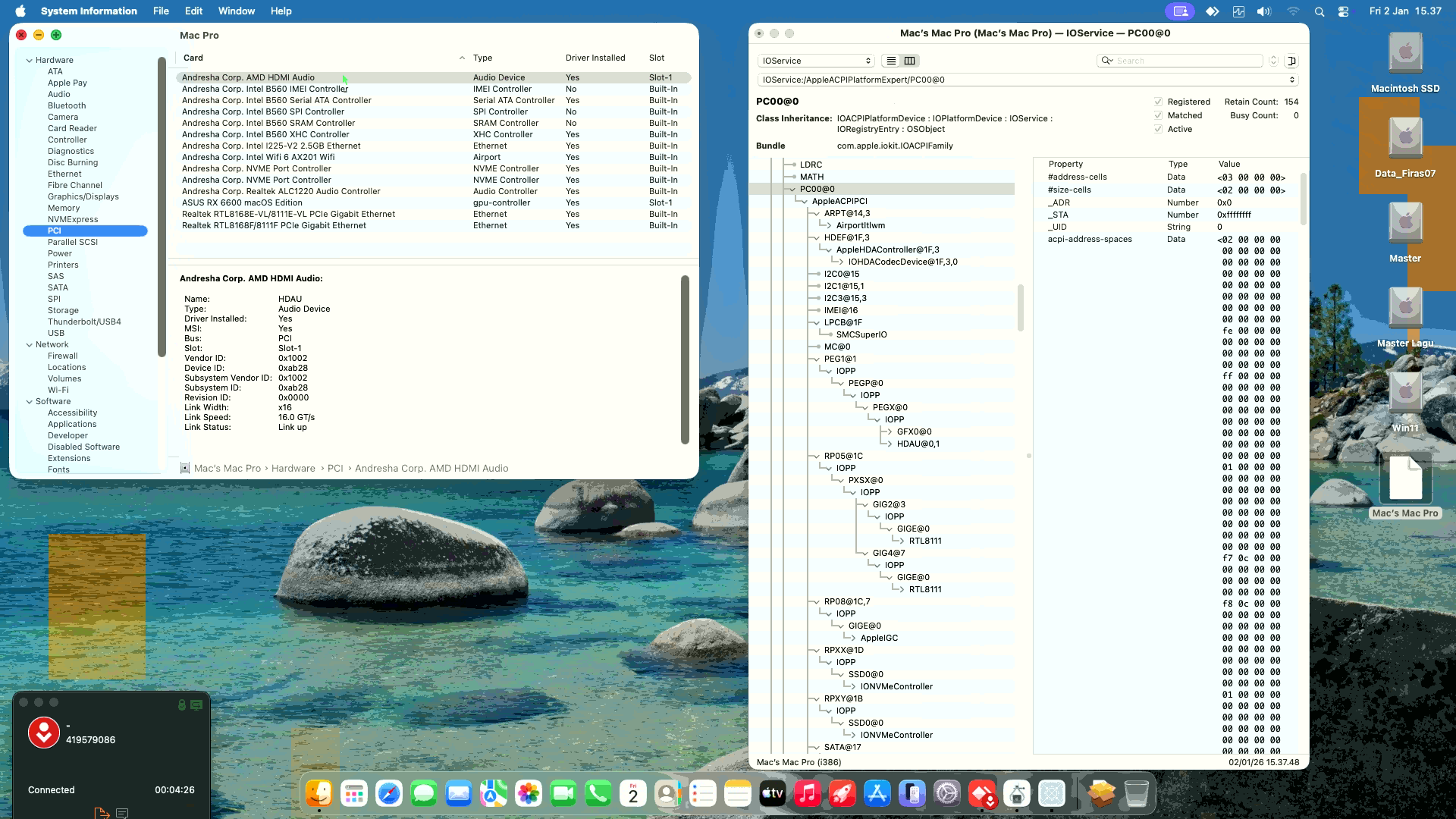This screenshot has height=819, width=1456.
Task: Collapse the Hardware section in sidebar
Action: pyautogui.click(x=30, y=60)
